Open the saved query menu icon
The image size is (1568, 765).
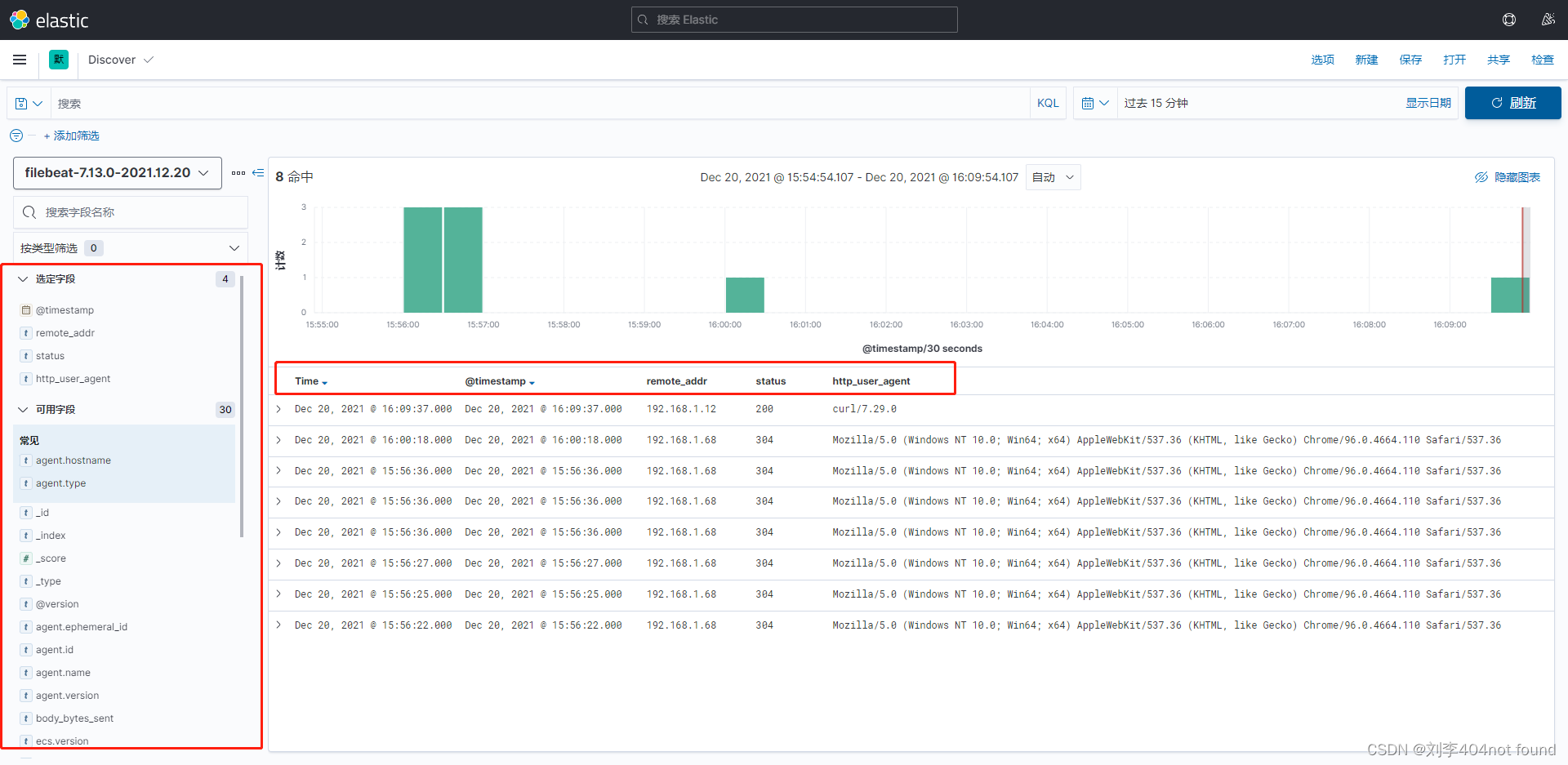(29, 104)
